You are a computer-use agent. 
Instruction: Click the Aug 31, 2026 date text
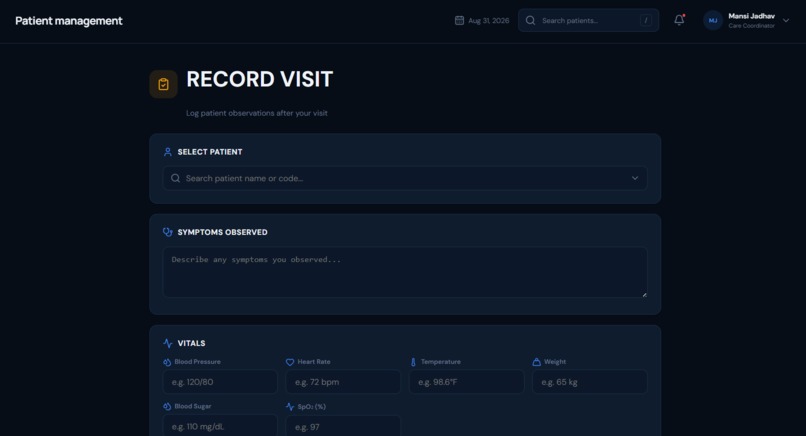488,21
